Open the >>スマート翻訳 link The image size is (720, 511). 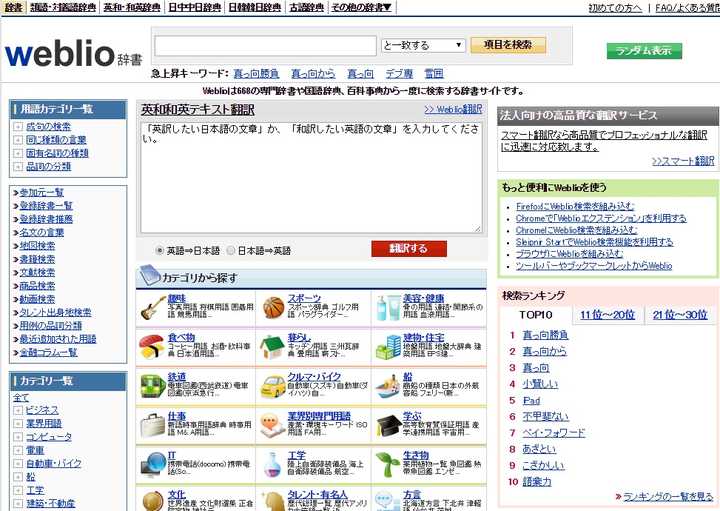pyautogui.click(x=683, y=161)
